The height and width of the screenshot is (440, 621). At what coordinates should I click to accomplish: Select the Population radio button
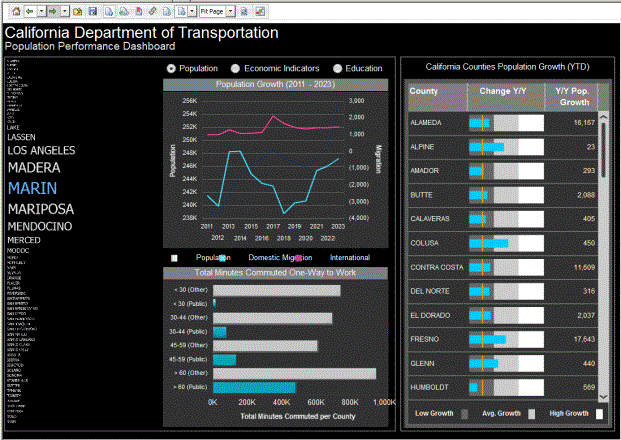point(171,68)
